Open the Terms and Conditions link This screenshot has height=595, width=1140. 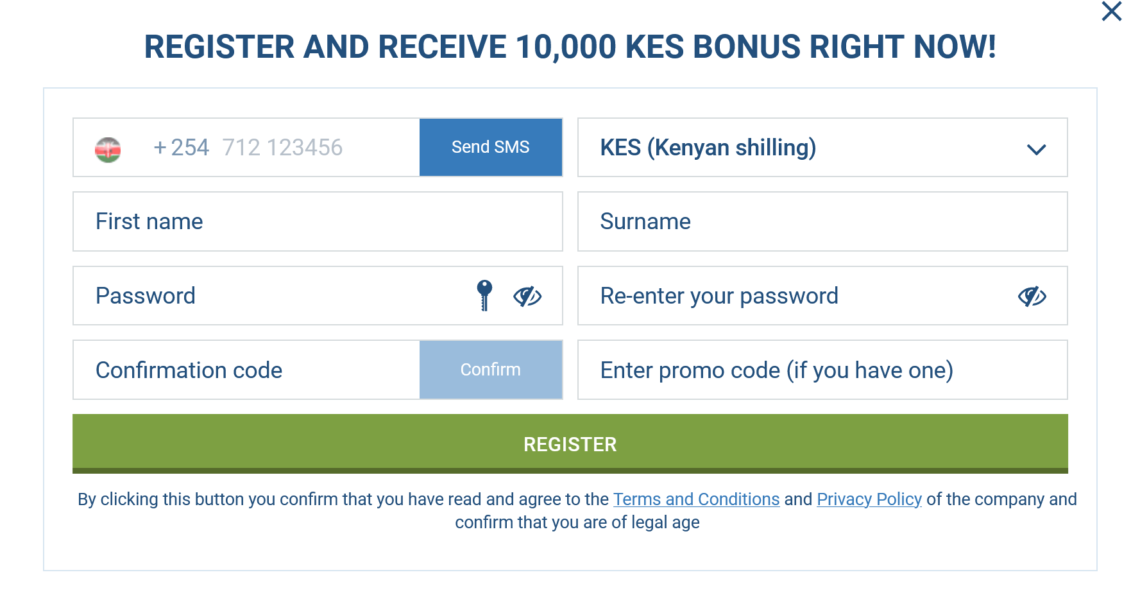click(x=696, y=499)
